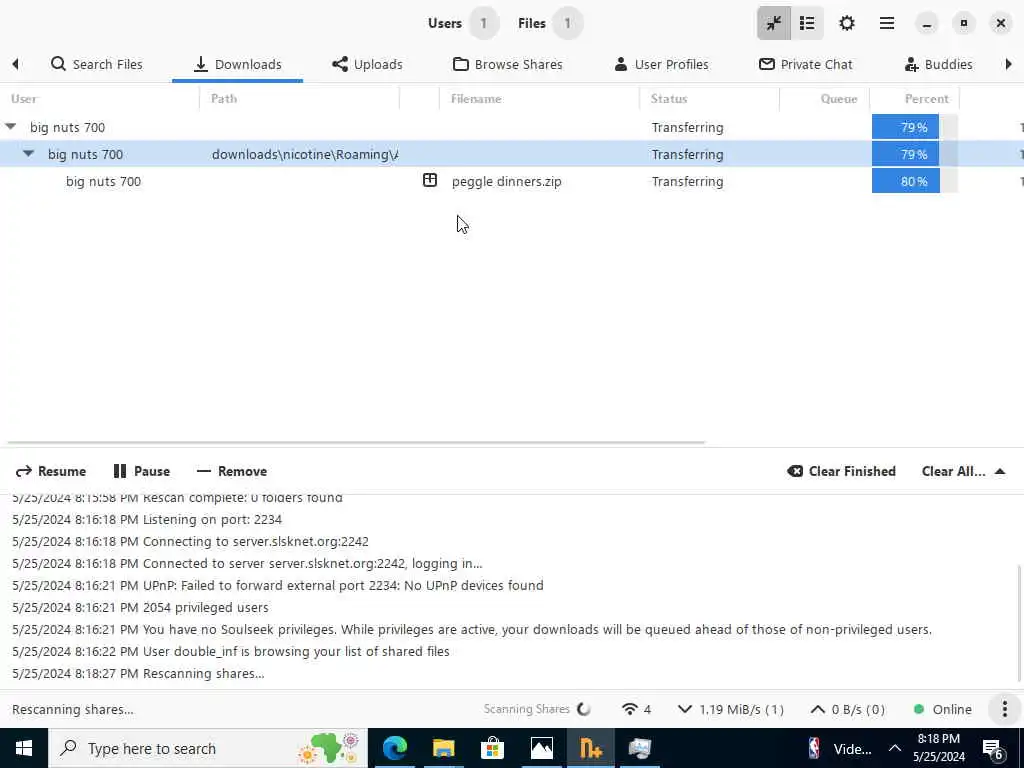
Task: Sort by the Status column header
Action: click(709, 99)
